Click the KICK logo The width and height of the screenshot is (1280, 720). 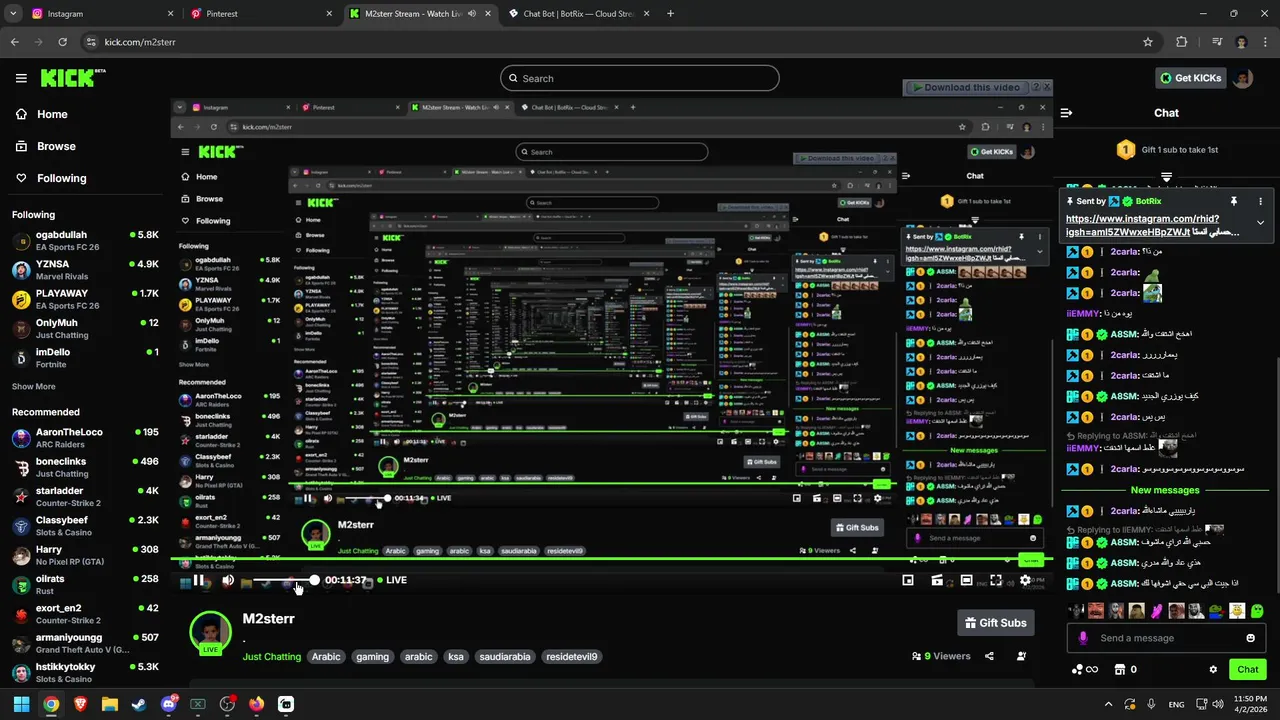[72, 78]
